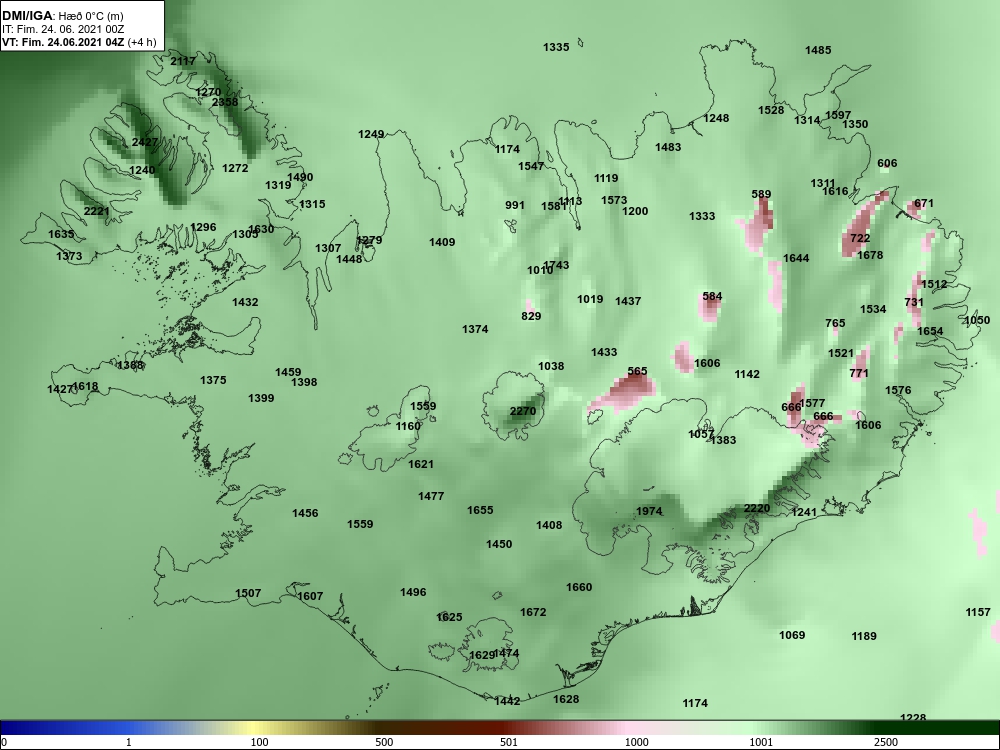Select the 1496 height value
Screen dimensions: 1000x750
[x=413, y=592]
